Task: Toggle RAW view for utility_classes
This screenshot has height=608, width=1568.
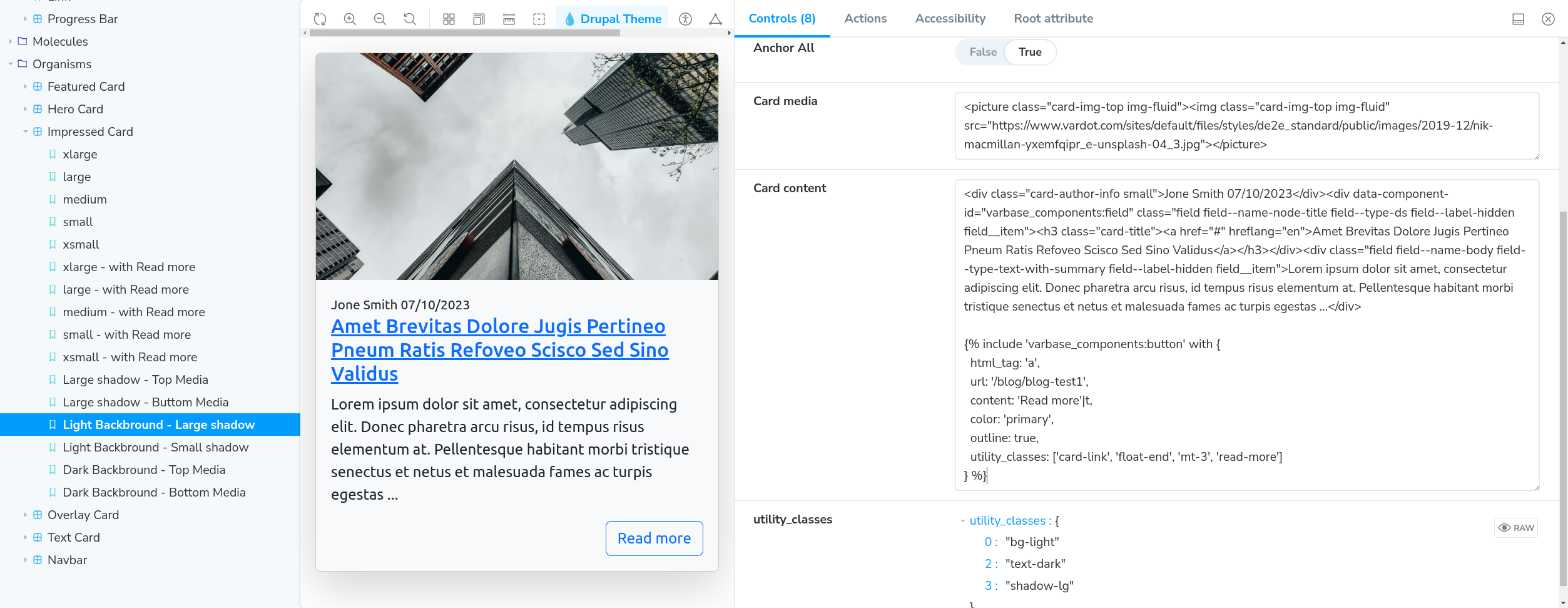Action: point(1516,528)
